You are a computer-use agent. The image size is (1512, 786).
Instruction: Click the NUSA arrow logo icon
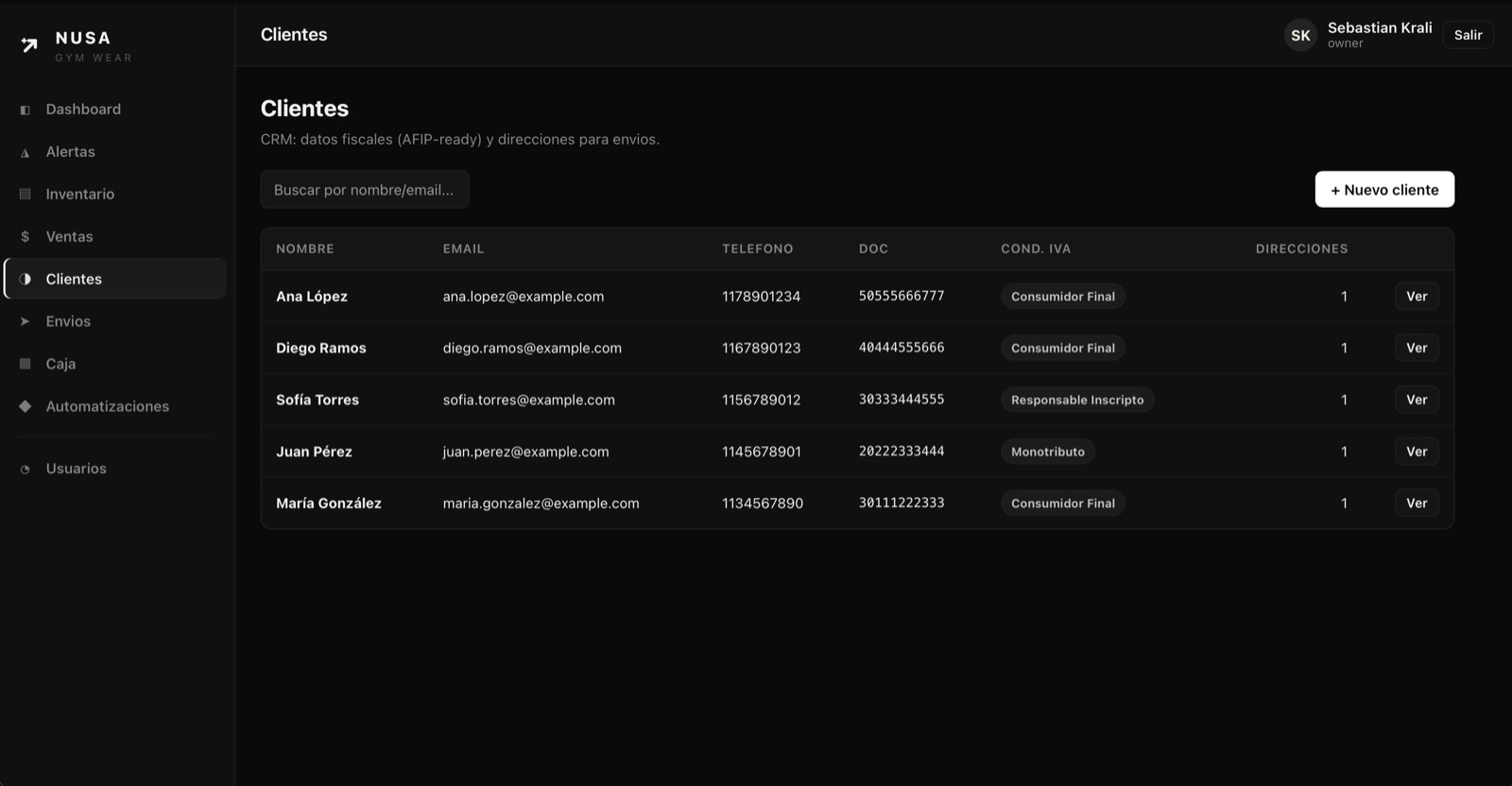[29, 44]
